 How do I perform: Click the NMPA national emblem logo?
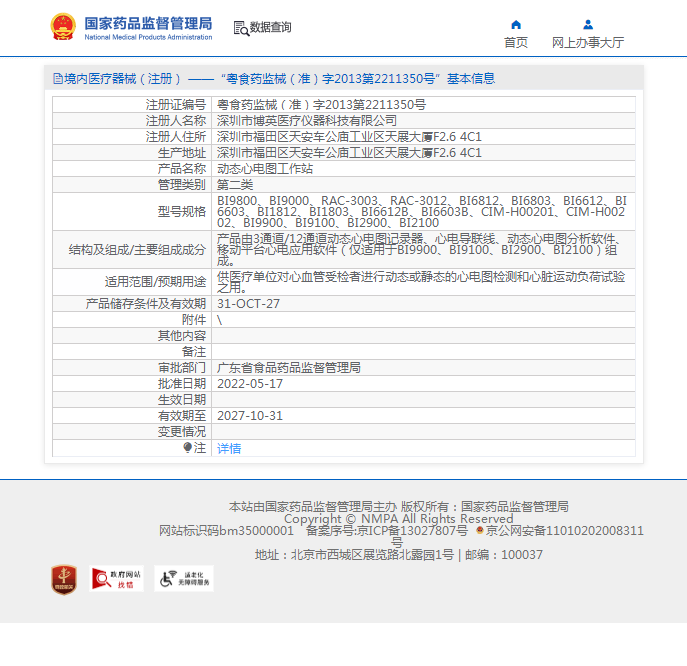(x=63, y=27)
